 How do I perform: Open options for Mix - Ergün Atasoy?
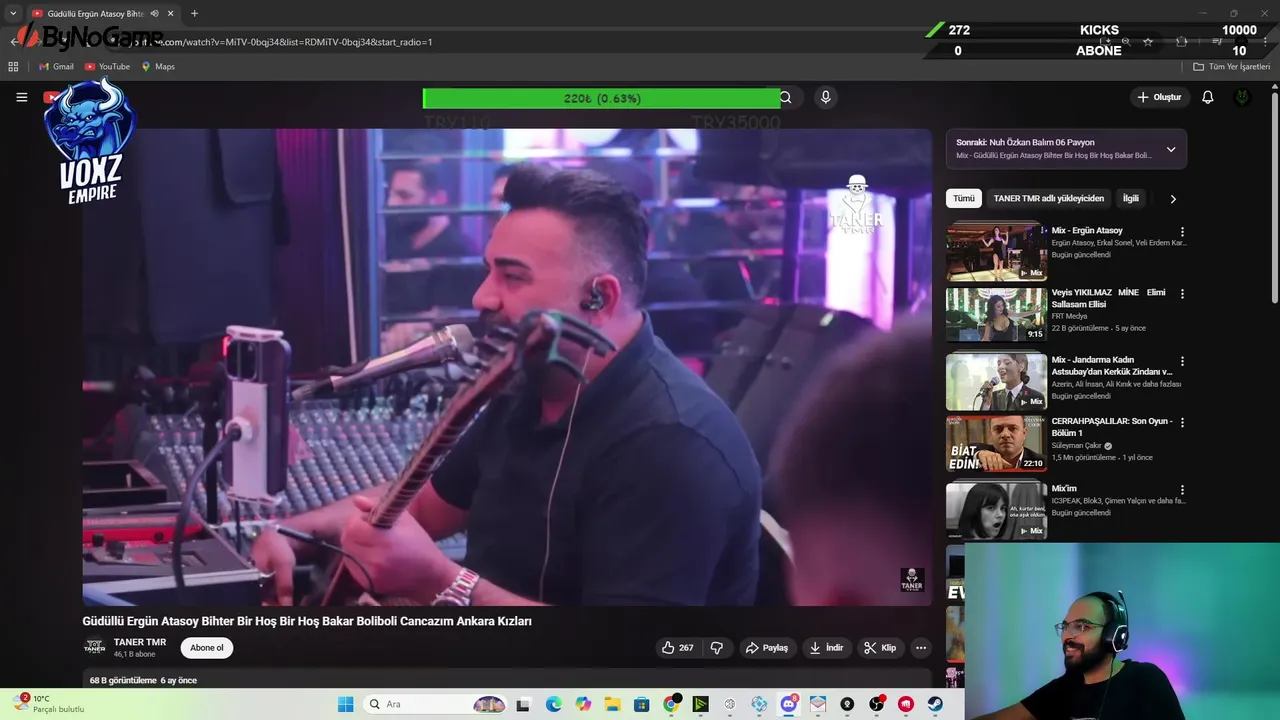click(x=1182, y=231)
